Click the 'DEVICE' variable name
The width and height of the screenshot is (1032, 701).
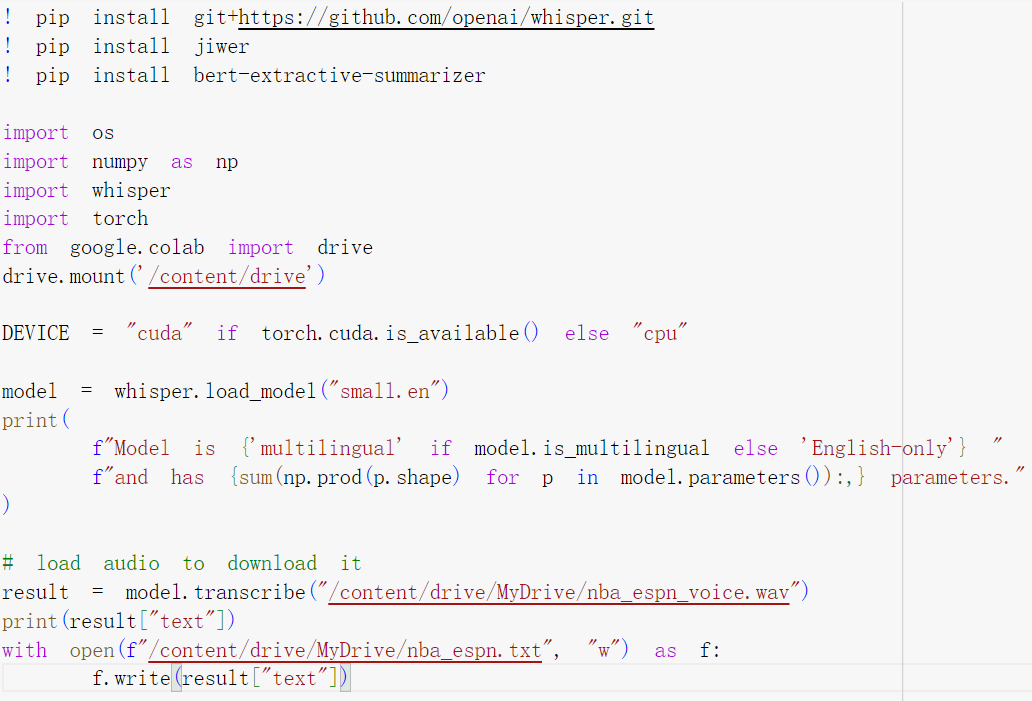pyautogui.click(x=36, y=333)
